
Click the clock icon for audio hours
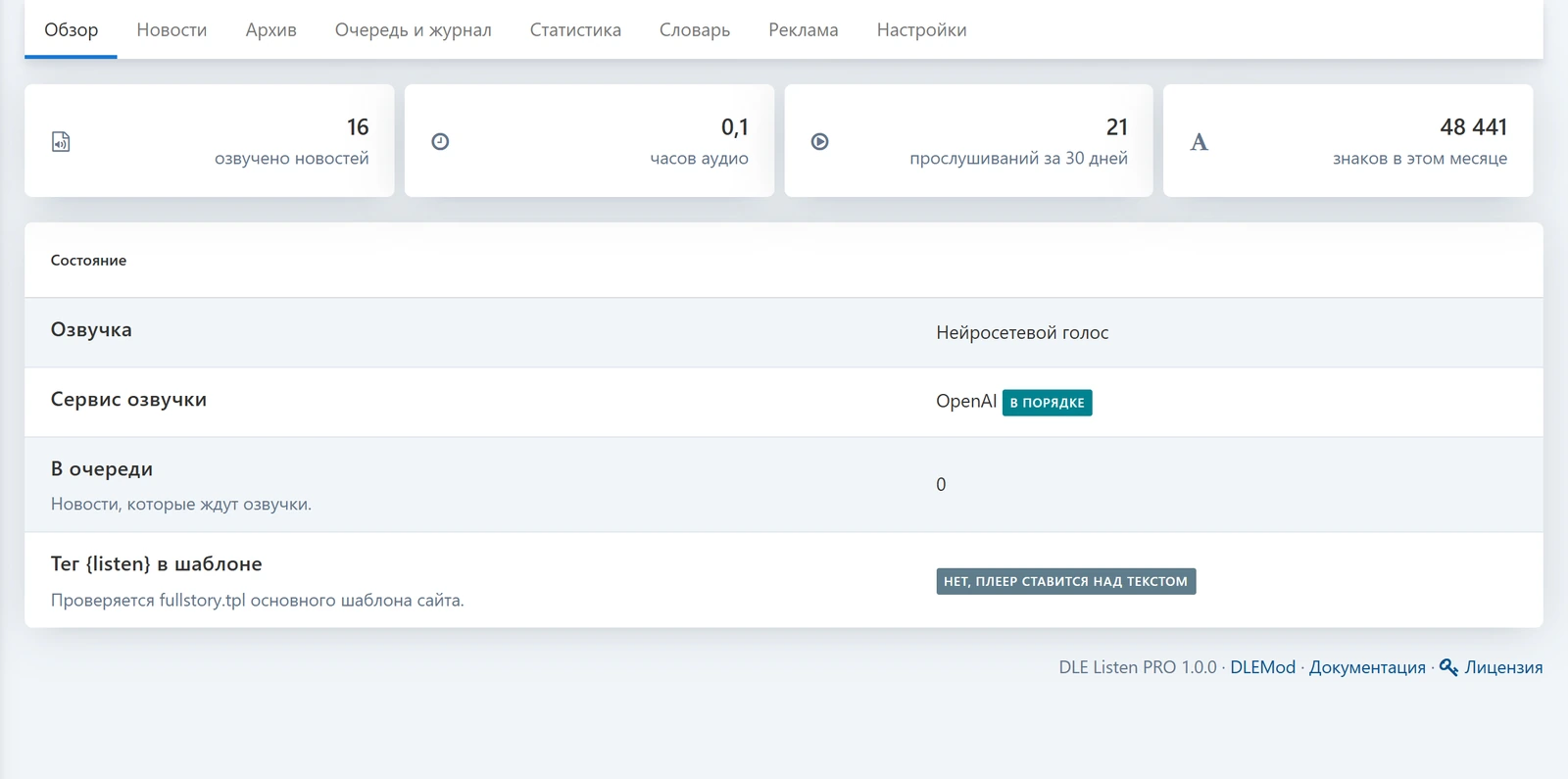coord(440,142)
